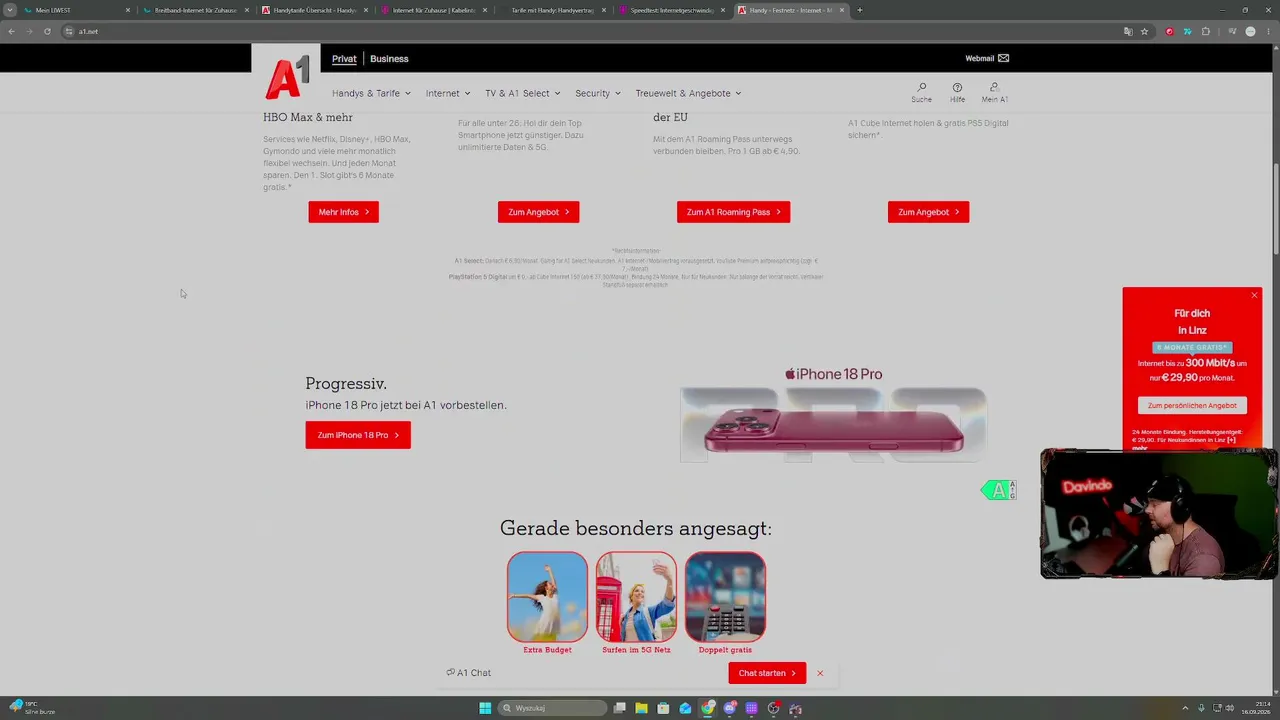1280x720 pixels.
Task: Open Webmail link with envelope
Action: (987, 58)
